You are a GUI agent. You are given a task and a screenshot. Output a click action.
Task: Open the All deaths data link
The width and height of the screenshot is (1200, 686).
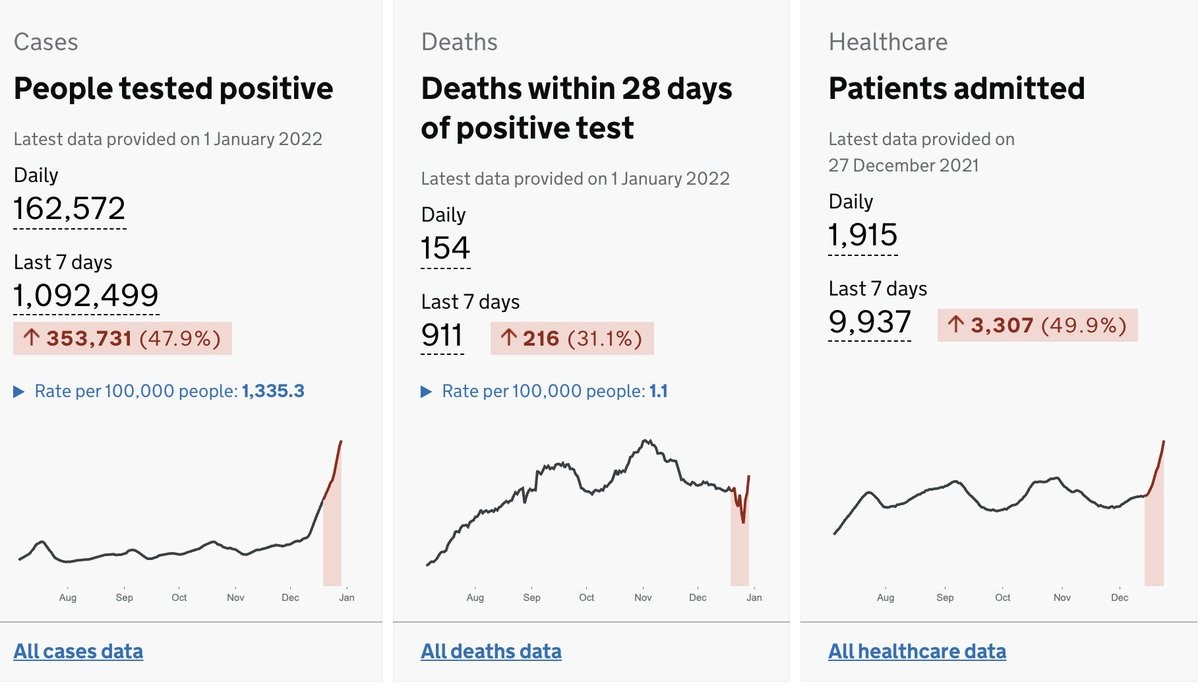491,651
